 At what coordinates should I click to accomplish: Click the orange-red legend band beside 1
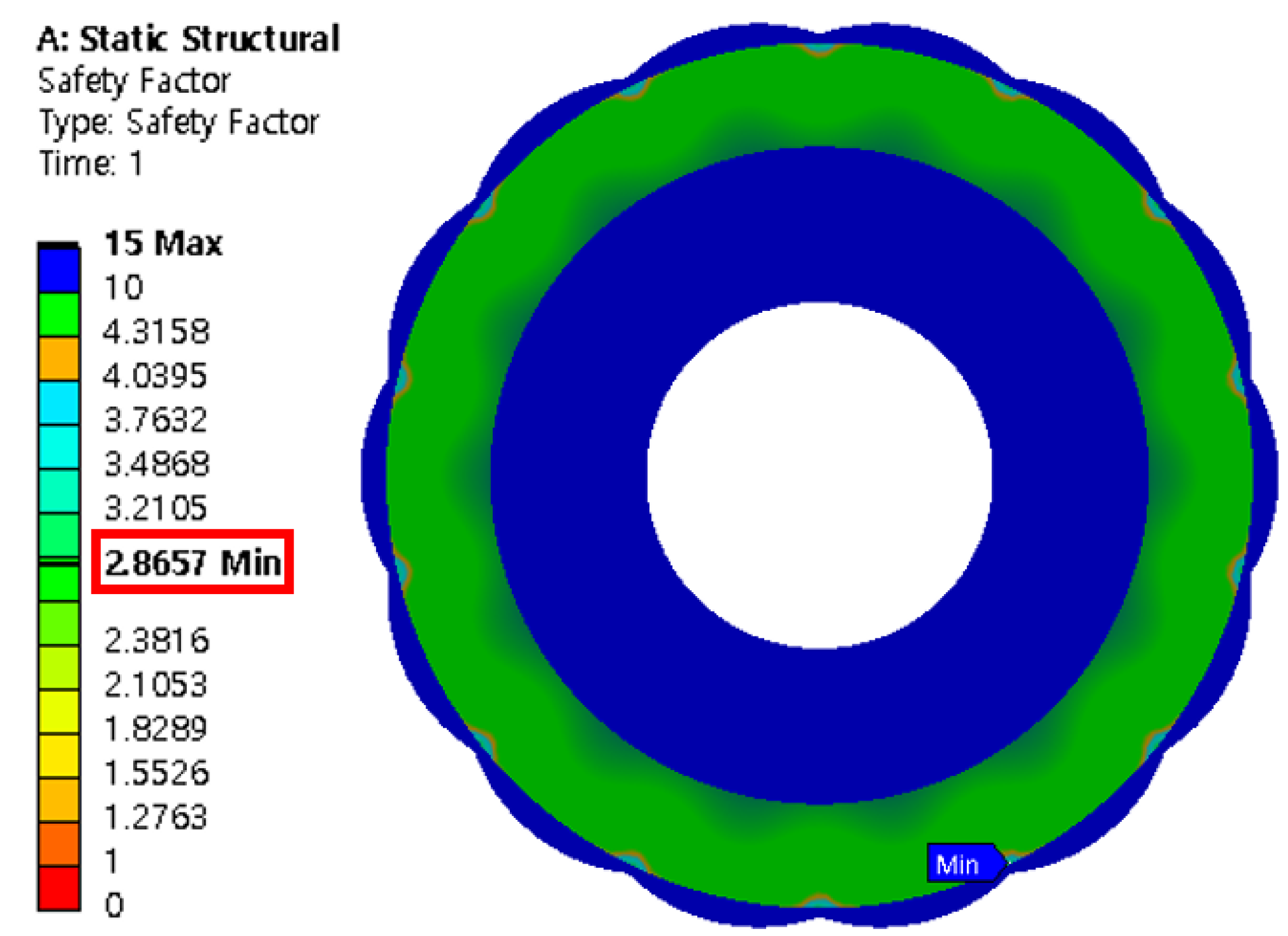(59, 844)
